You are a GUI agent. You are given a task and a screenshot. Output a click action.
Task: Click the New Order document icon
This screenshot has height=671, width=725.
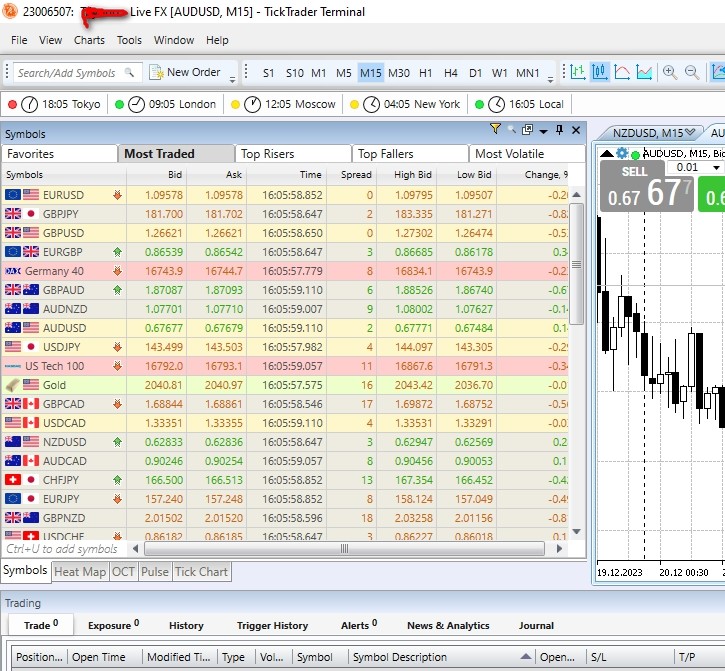tap(156, 72)
